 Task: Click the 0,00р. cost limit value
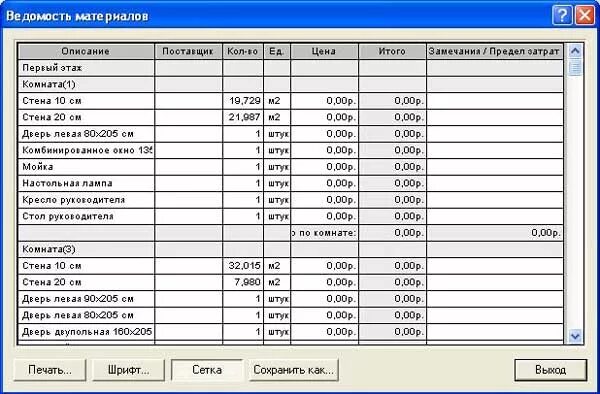(546, 233)
